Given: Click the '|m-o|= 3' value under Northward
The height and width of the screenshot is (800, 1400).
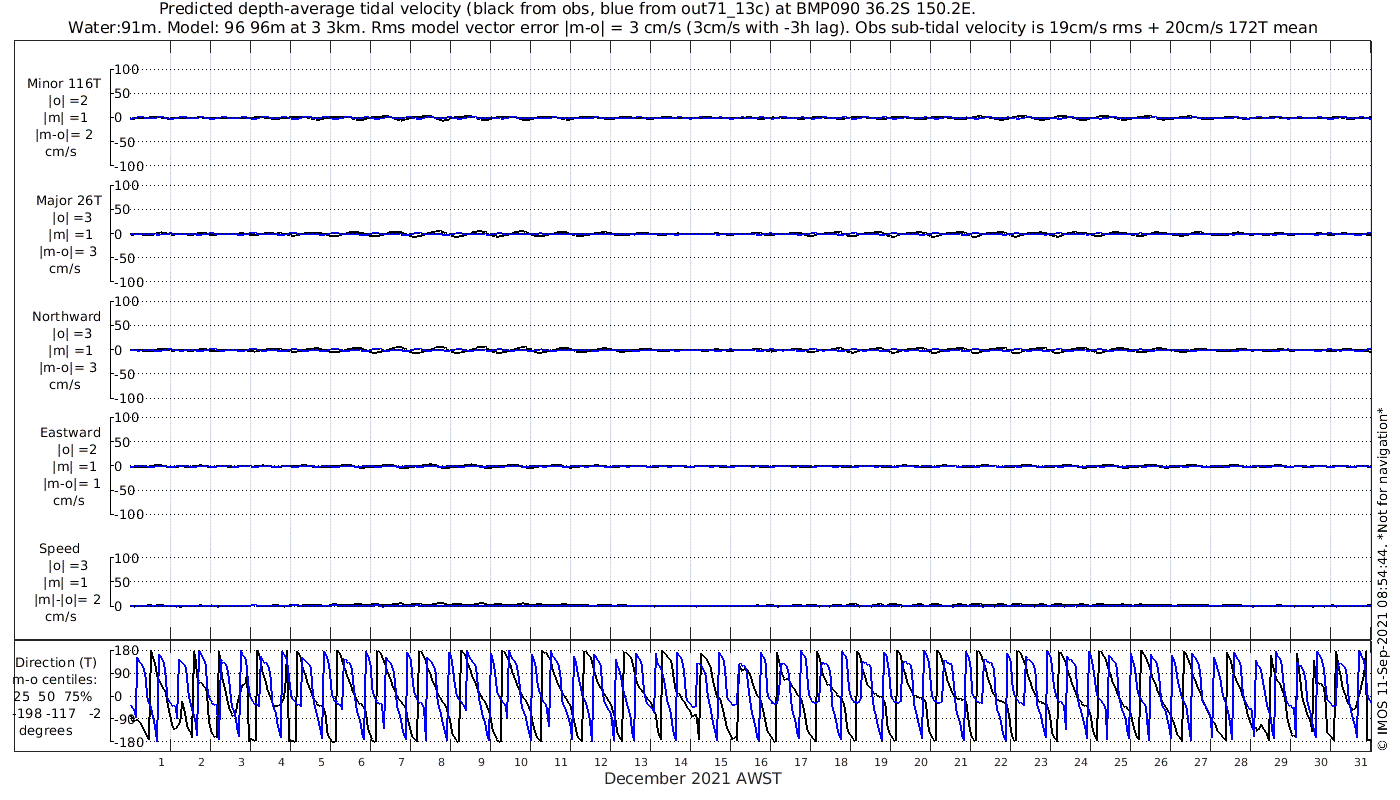Looking at the screenshot, I should coord(68,368).
